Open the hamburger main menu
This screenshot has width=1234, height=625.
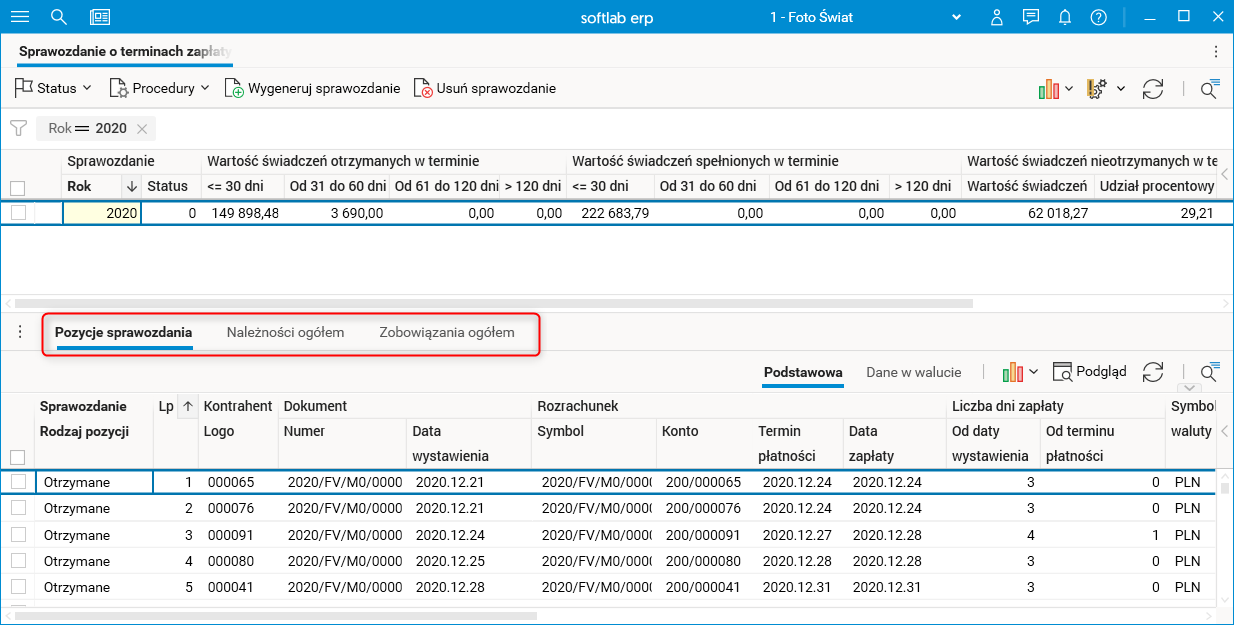click(19, 17)
